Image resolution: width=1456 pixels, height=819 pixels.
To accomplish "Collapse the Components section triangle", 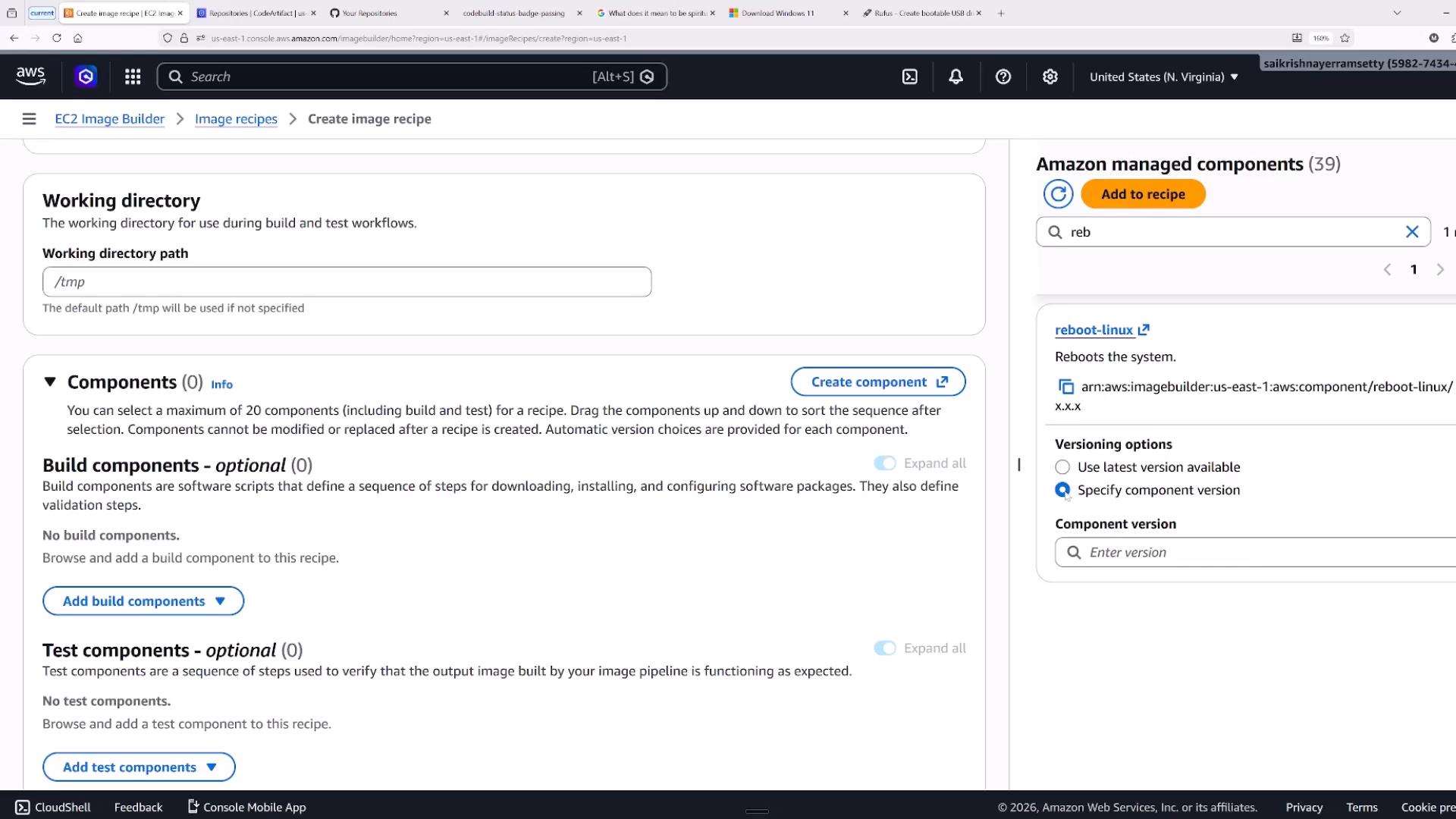I will 50,381.
